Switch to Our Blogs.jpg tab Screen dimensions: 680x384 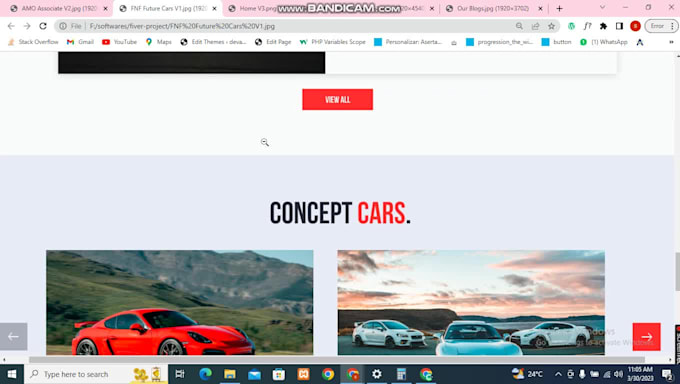point(493,8)
